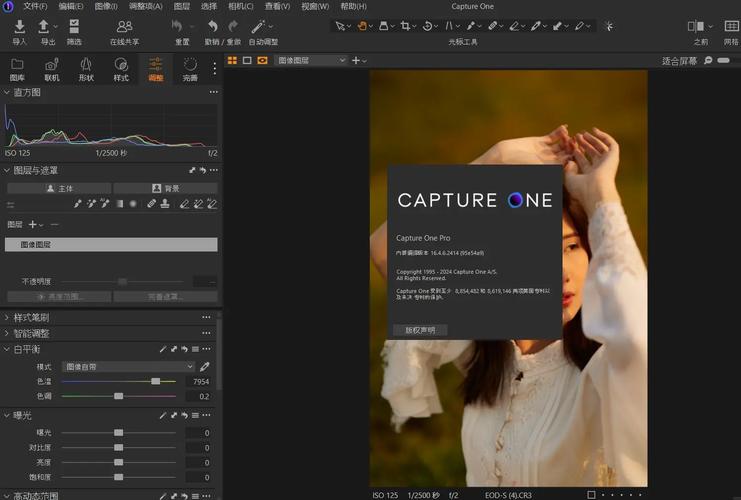Click the 饱和度 value field
The width and height of the screenshot is (741, 500).
coord(200,477)
